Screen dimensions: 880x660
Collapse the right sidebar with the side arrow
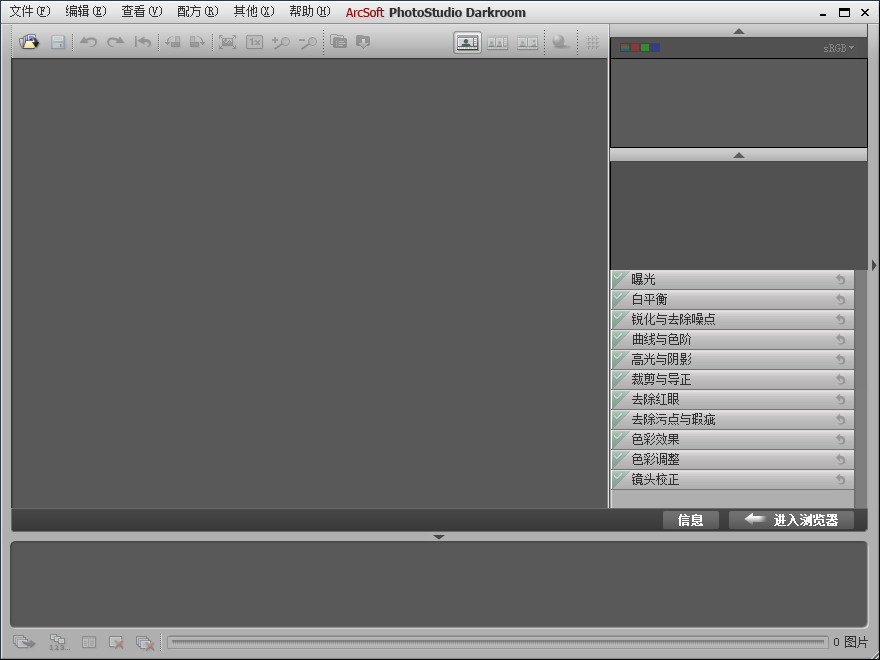tap(874, 265)
